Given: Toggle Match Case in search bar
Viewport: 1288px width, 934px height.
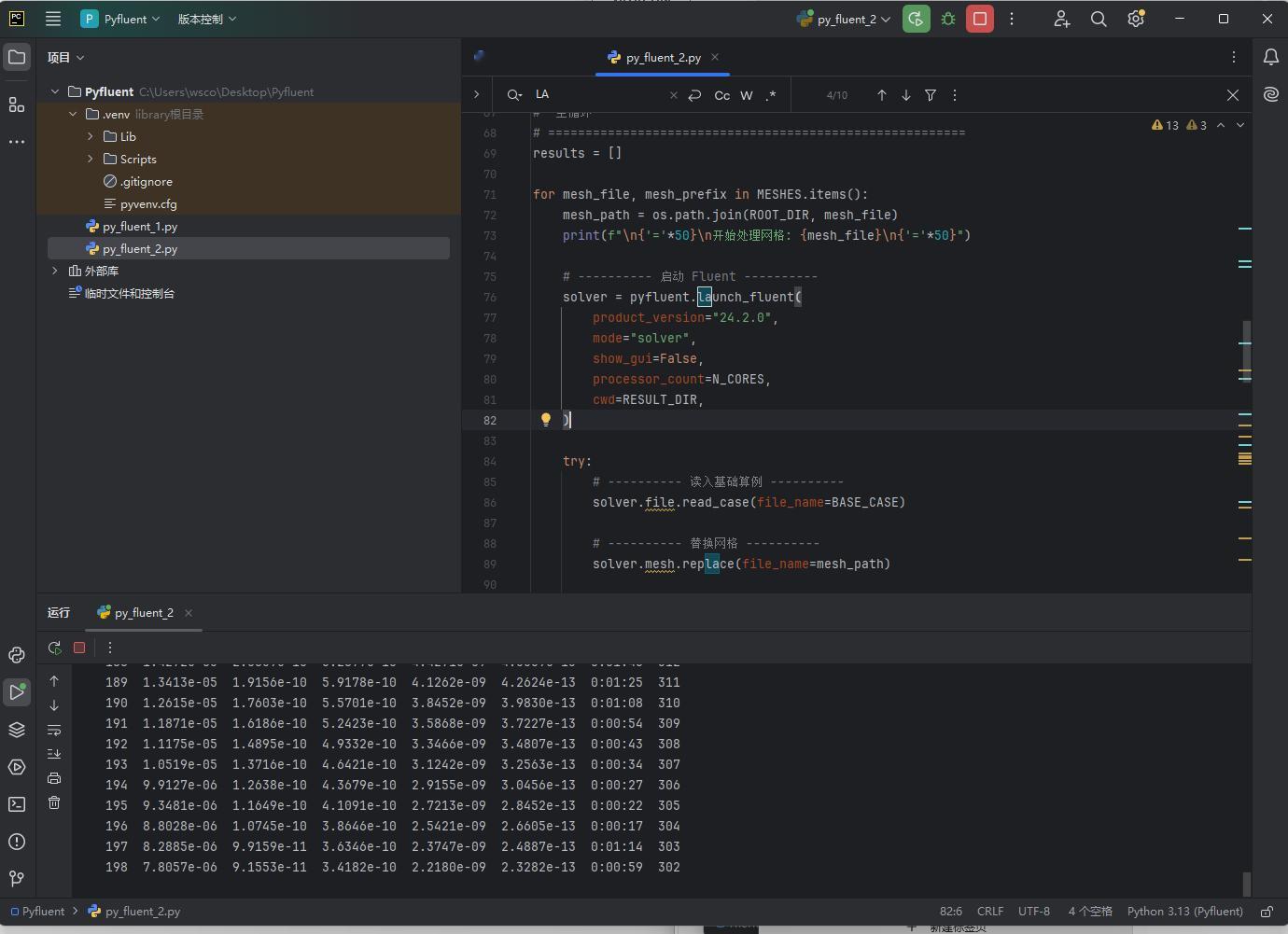Looking at the screenshot, I should tap(721, 95).
